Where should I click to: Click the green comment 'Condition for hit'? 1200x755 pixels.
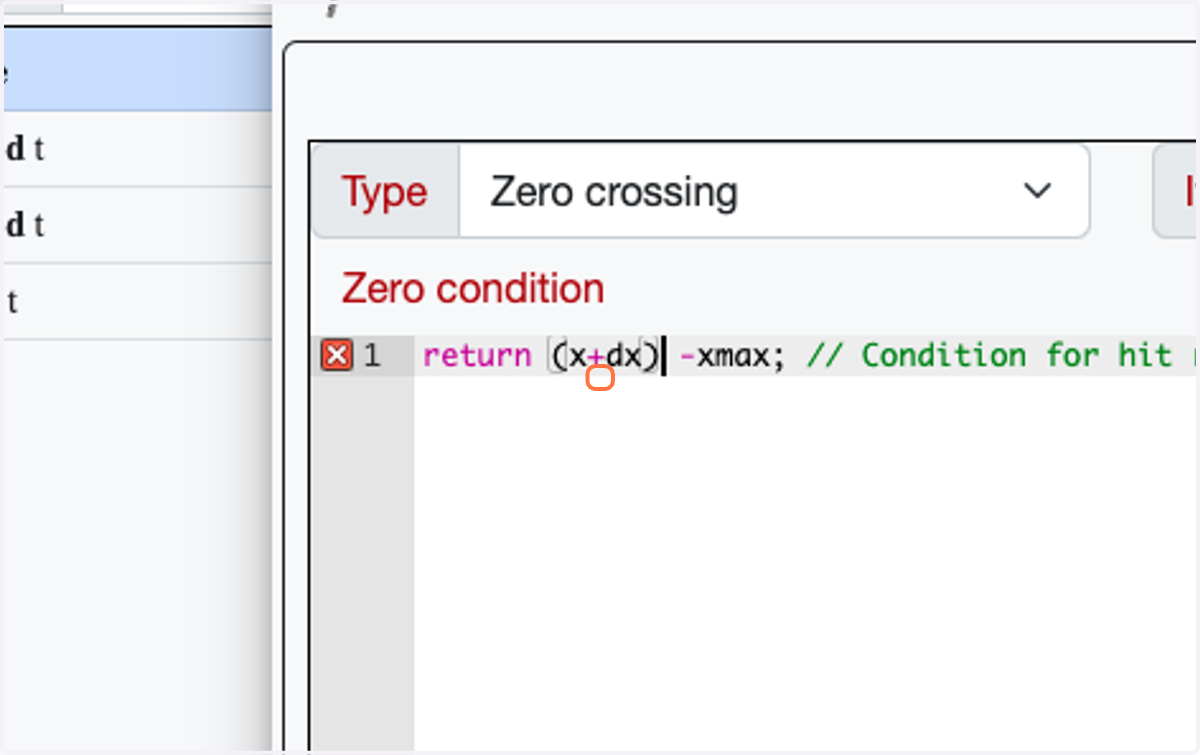(1016, 355)
